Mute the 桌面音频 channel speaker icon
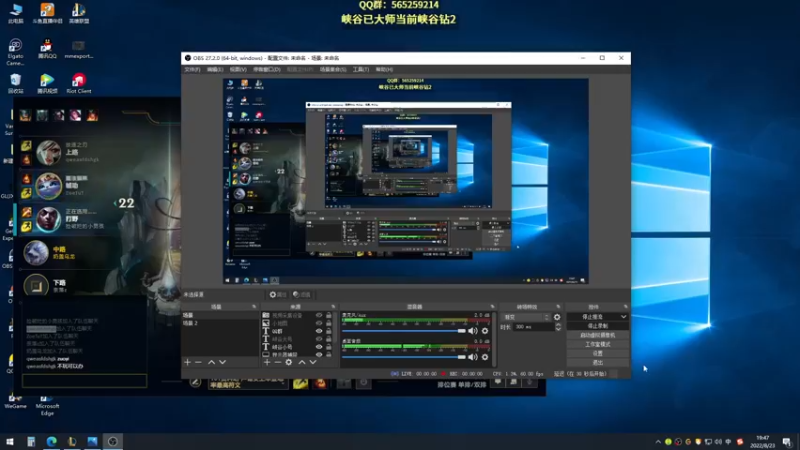Screen dimensions: 800x450 [x=473, y=357]
